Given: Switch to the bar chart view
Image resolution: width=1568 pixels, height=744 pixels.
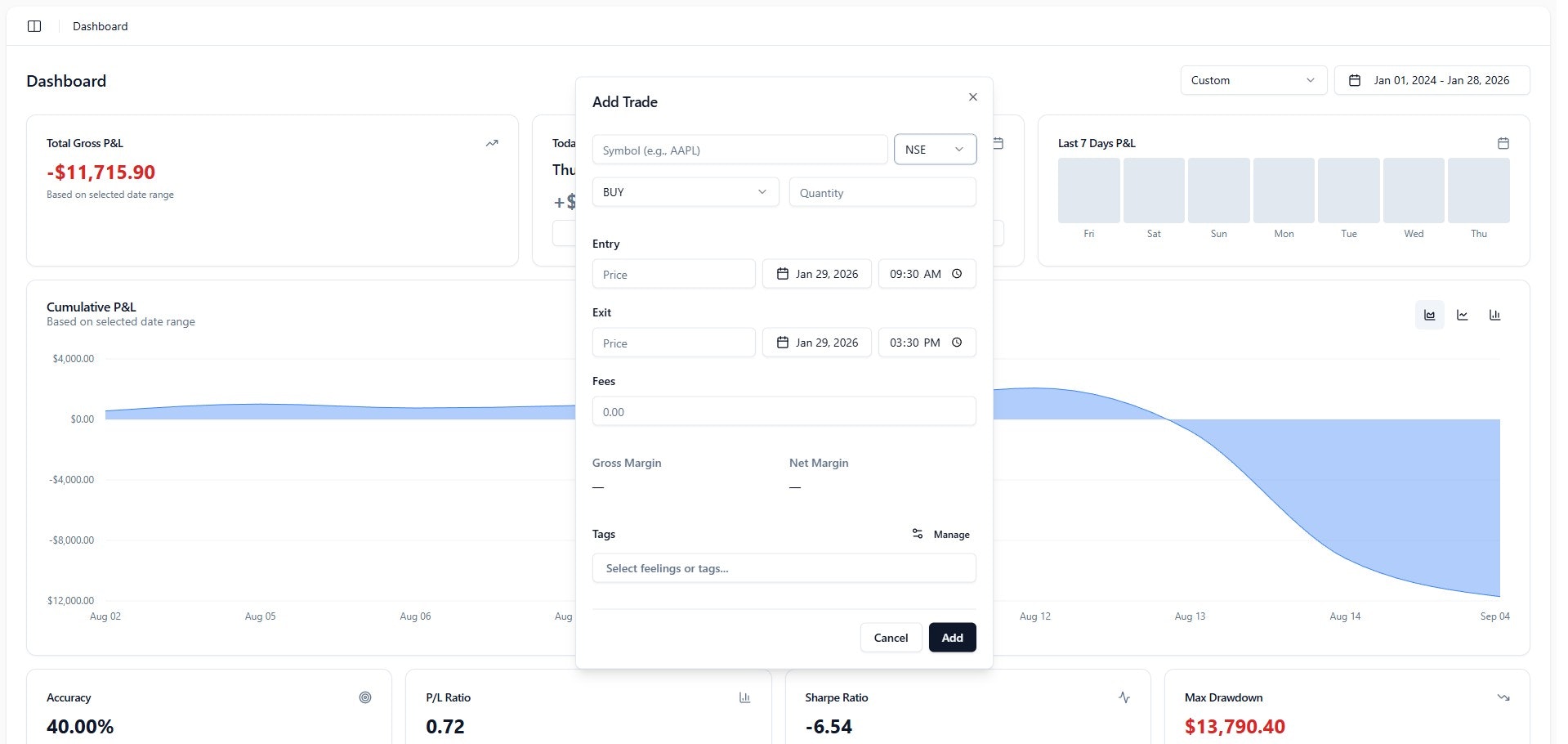Looking at the screenshot, I should [1495, 315].
